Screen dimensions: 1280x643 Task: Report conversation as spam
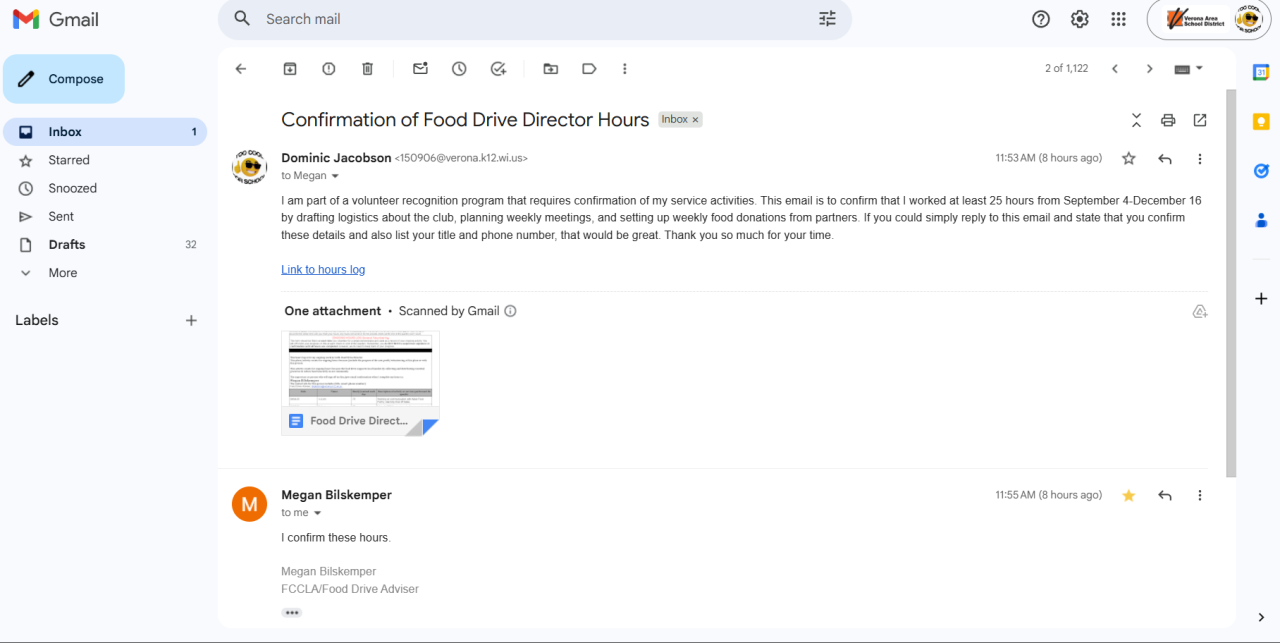pyautogui.click(x=329, y=69)
